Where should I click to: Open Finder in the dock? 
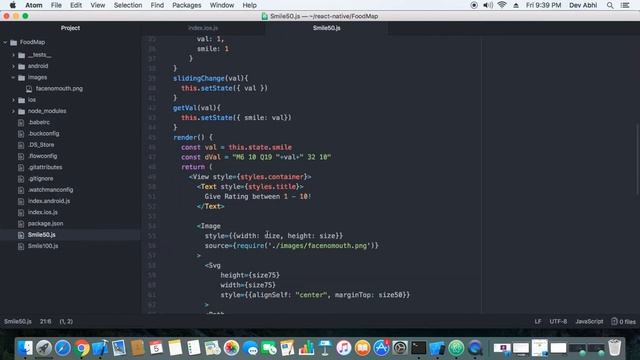(x=25, y=348)
